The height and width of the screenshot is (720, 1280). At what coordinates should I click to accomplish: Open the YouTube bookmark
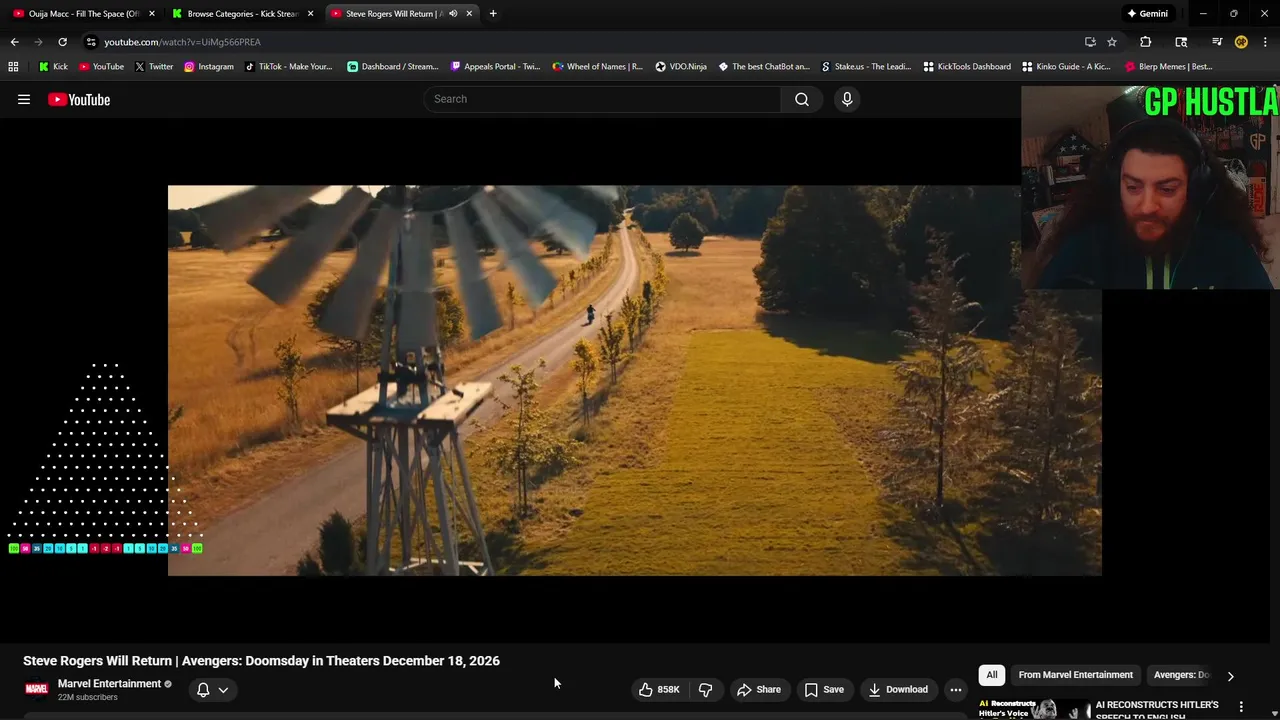click(101, 67)
